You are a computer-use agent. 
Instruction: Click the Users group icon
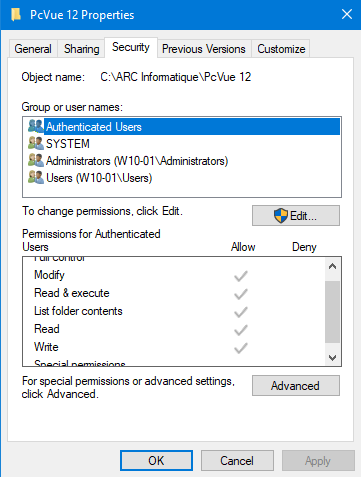[36, 177]
